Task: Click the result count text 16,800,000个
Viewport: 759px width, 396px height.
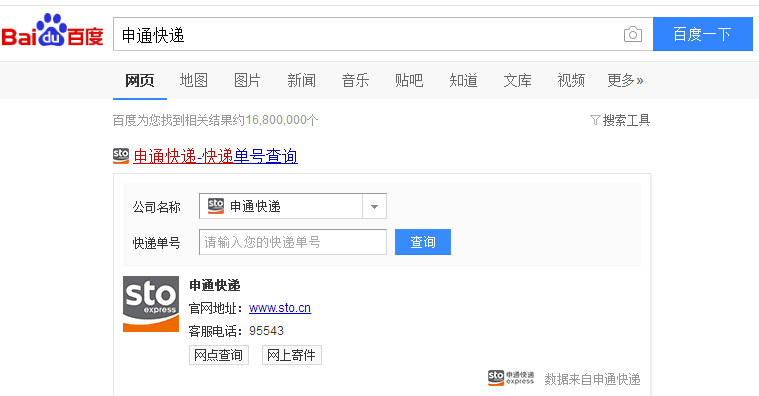Action: 282,120
